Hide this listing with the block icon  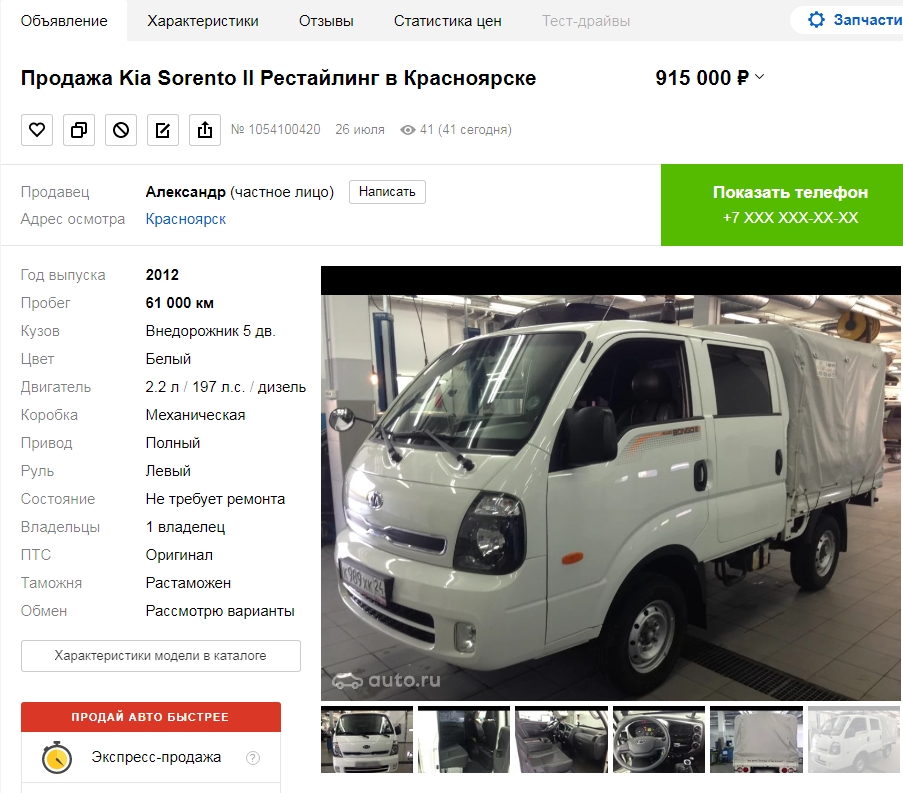(x=121, y=130)
